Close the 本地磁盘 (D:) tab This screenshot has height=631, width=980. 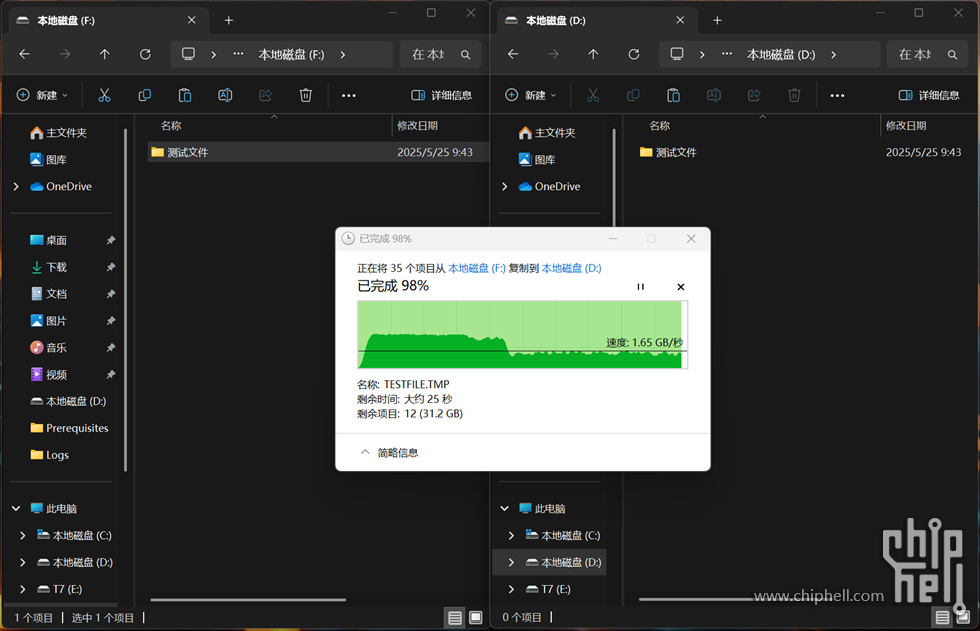pos(681,20)
